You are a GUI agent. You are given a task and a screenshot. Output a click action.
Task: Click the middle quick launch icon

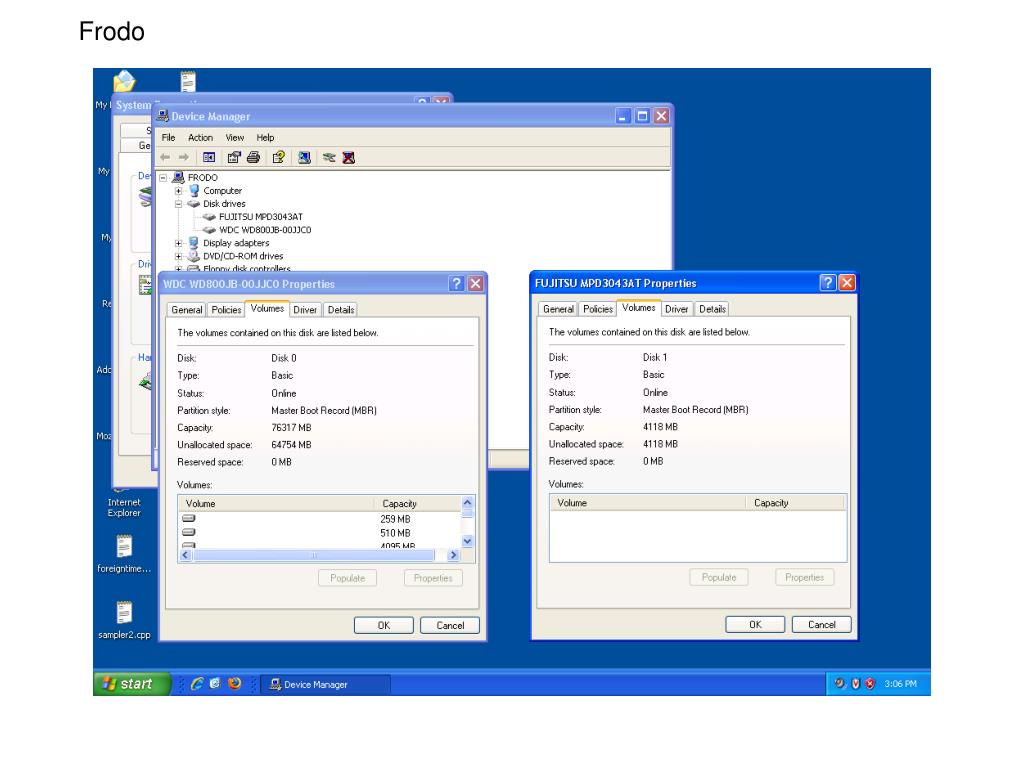[216, 684]
